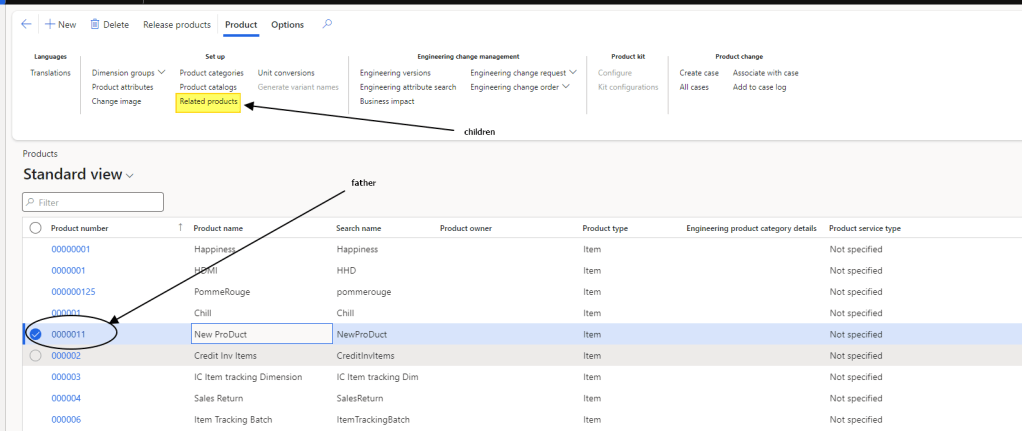Uncheck the selected row 0000011 checkmark
Viewport: 1022px width, 431px height.
[x=36, y=334]
